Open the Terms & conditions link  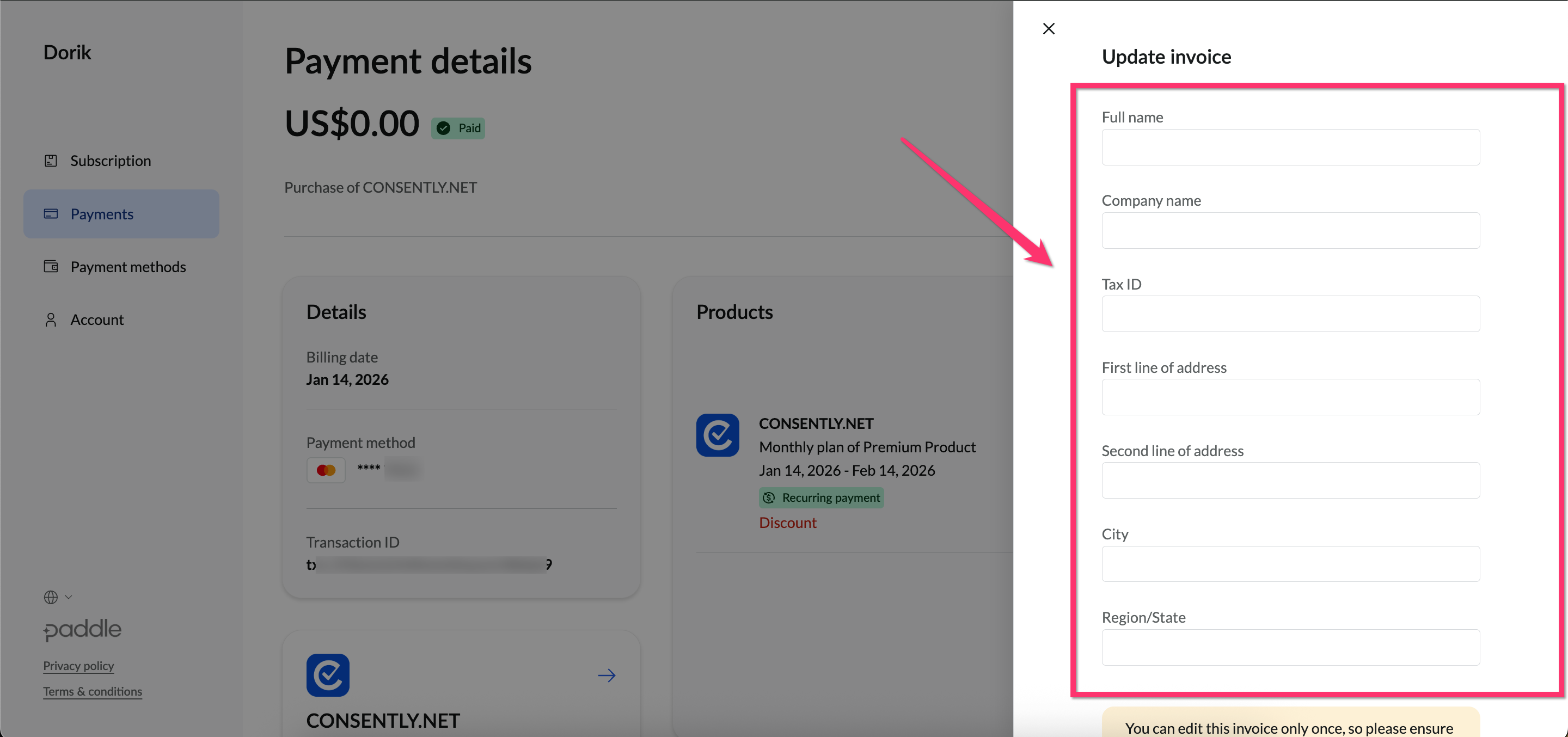tap(93, 691)
